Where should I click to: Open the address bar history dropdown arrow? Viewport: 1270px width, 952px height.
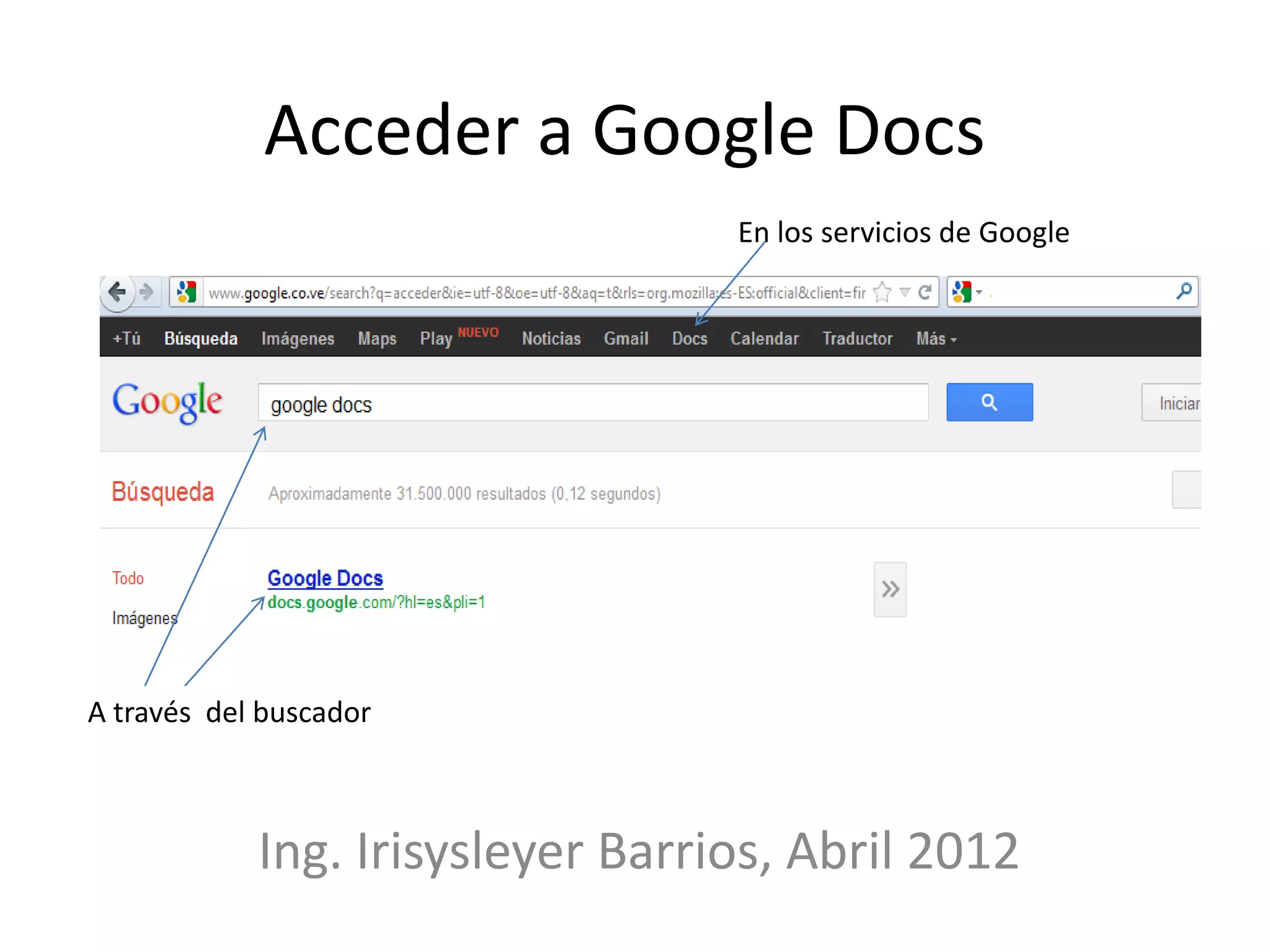tap(905, 292)
